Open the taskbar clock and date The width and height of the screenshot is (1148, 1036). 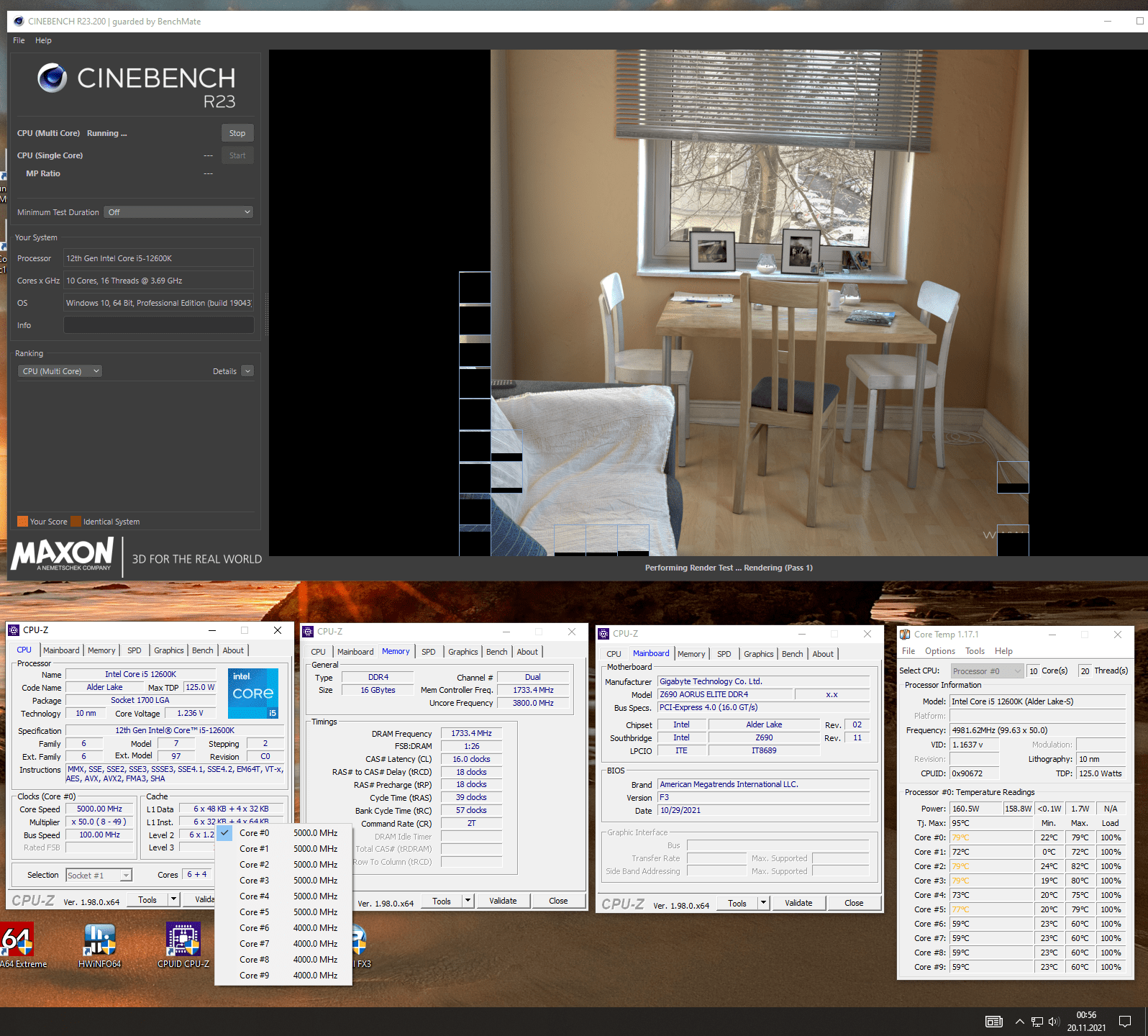(1086, 1022)
